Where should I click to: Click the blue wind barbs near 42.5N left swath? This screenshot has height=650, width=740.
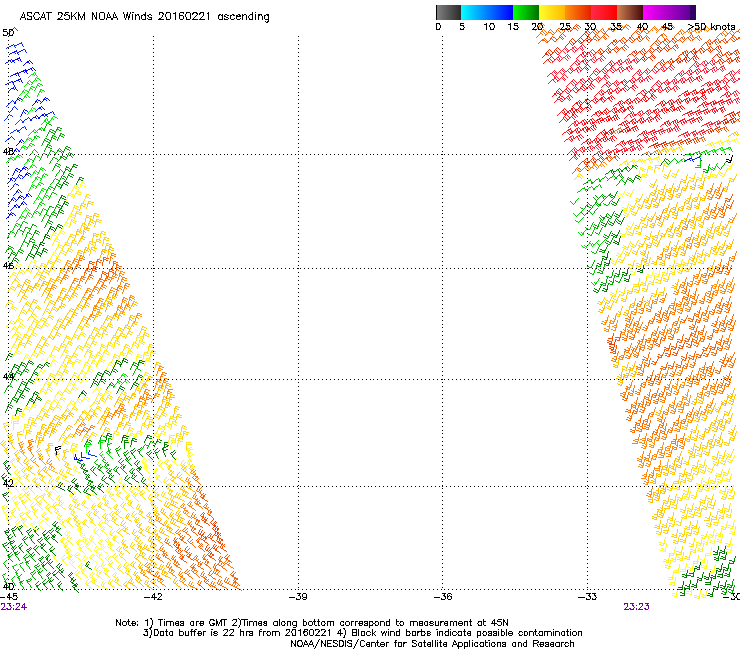[x=85, y=456]
